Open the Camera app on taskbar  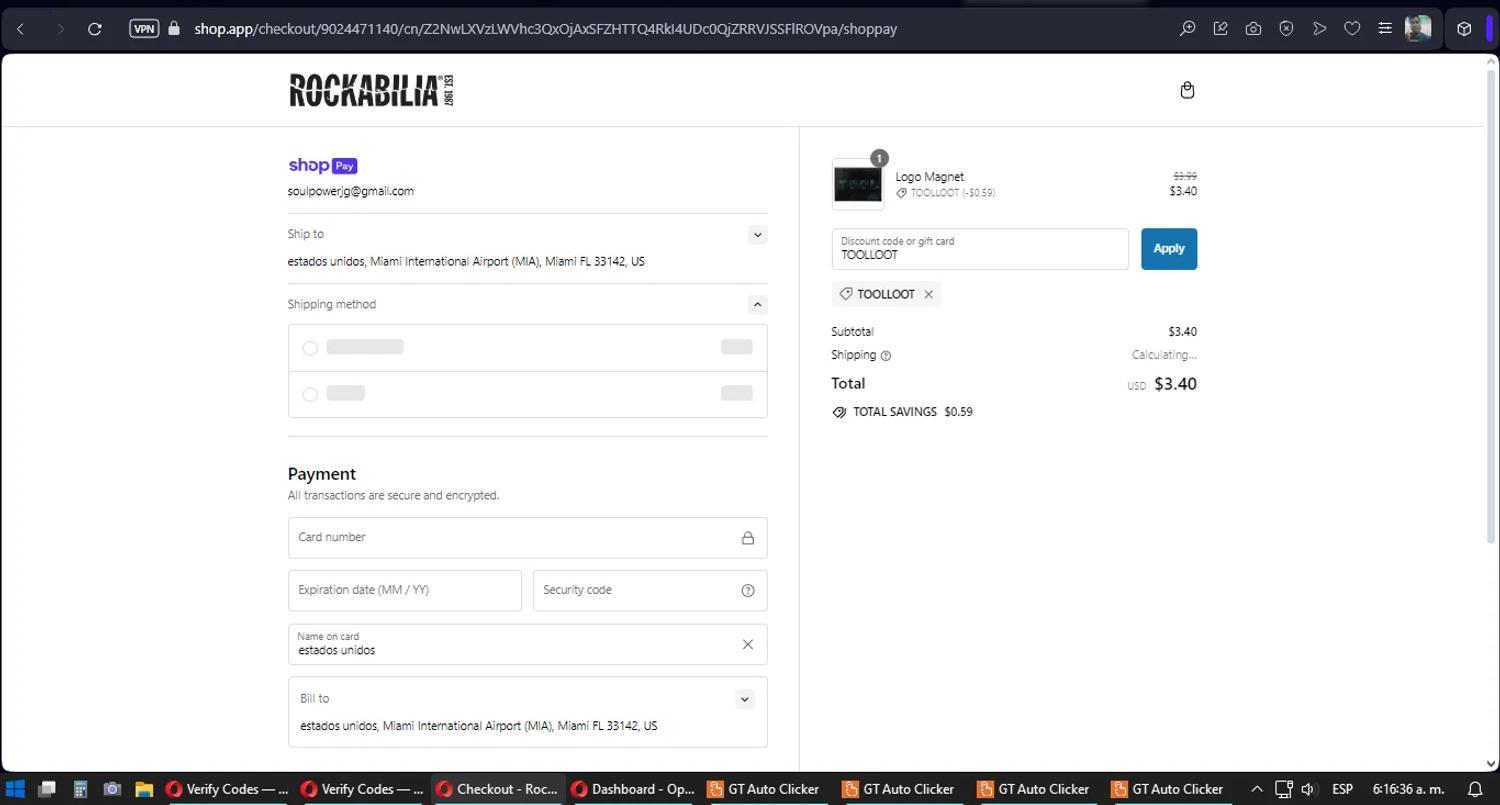point(112,789)
